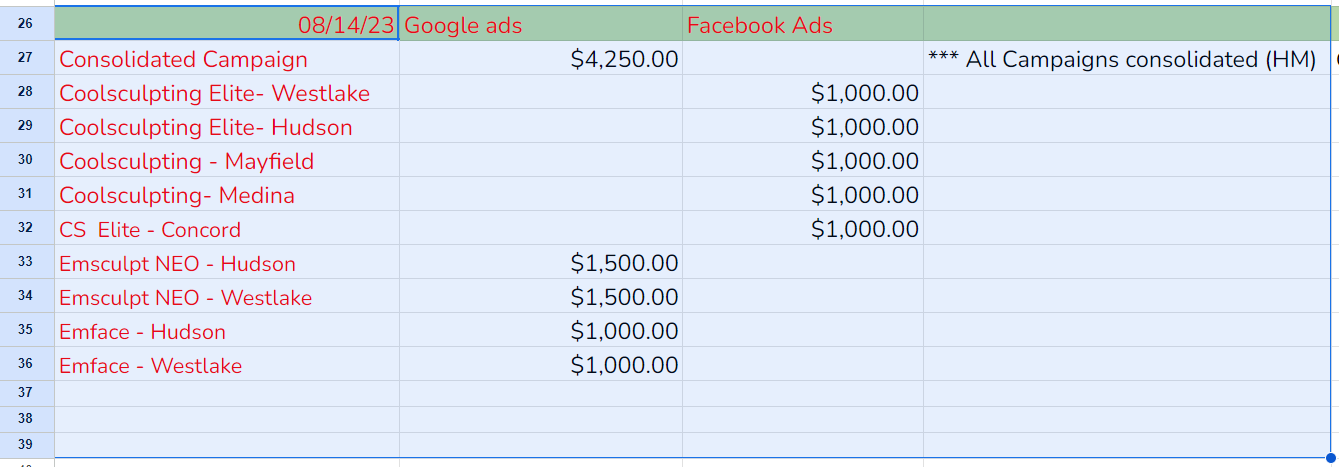The width and height of the screenshot is (1339, 467).
Task: Click the All Campaigns consolidated note cell
Action: [1127, 59]
